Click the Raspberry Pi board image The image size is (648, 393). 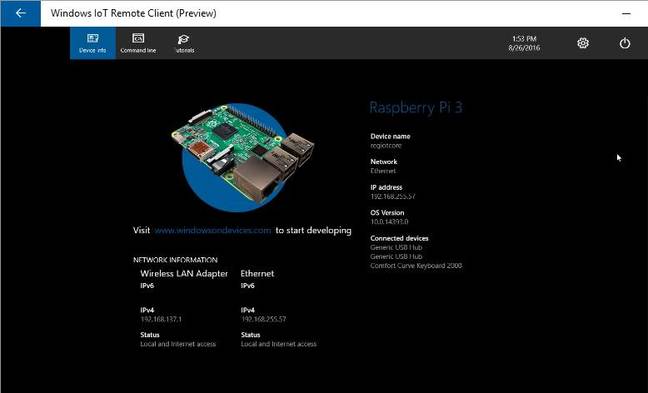point(243,157)
